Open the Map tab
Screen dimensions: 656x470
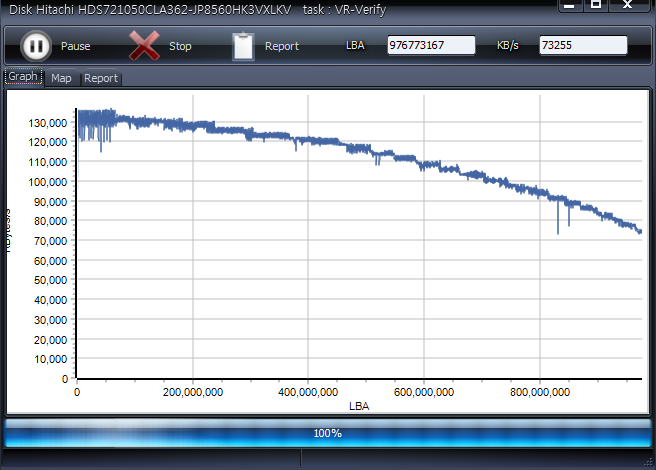pyautogui.click(x=61, y=78)
